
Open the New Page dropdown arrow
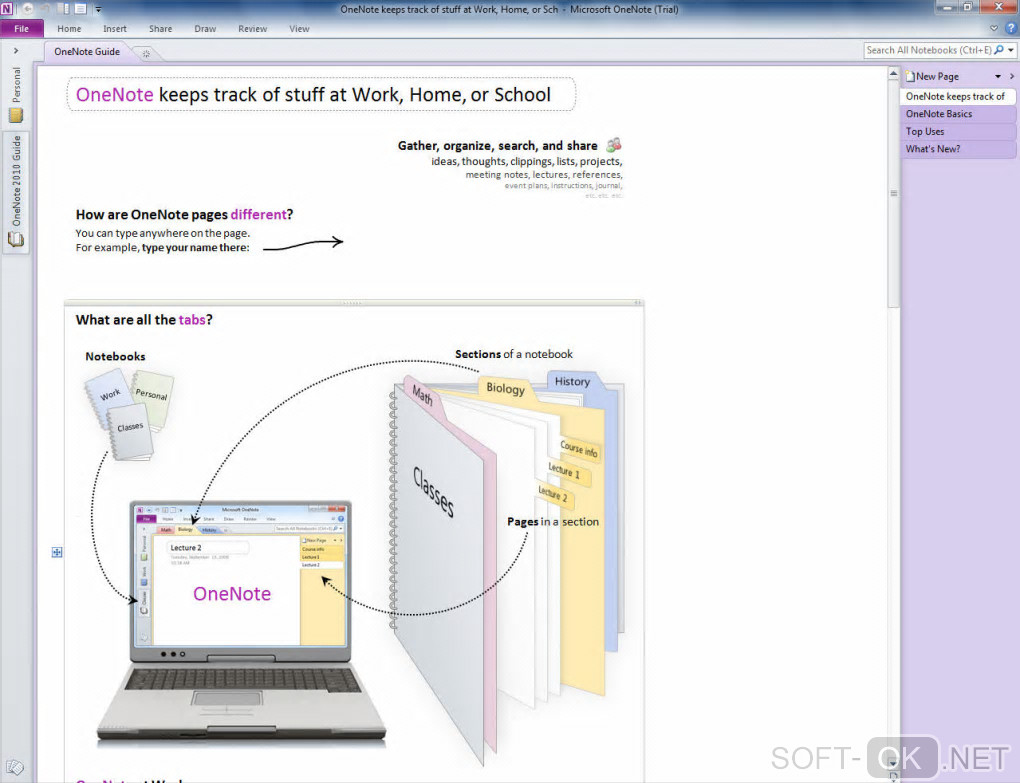click(998, 77)
